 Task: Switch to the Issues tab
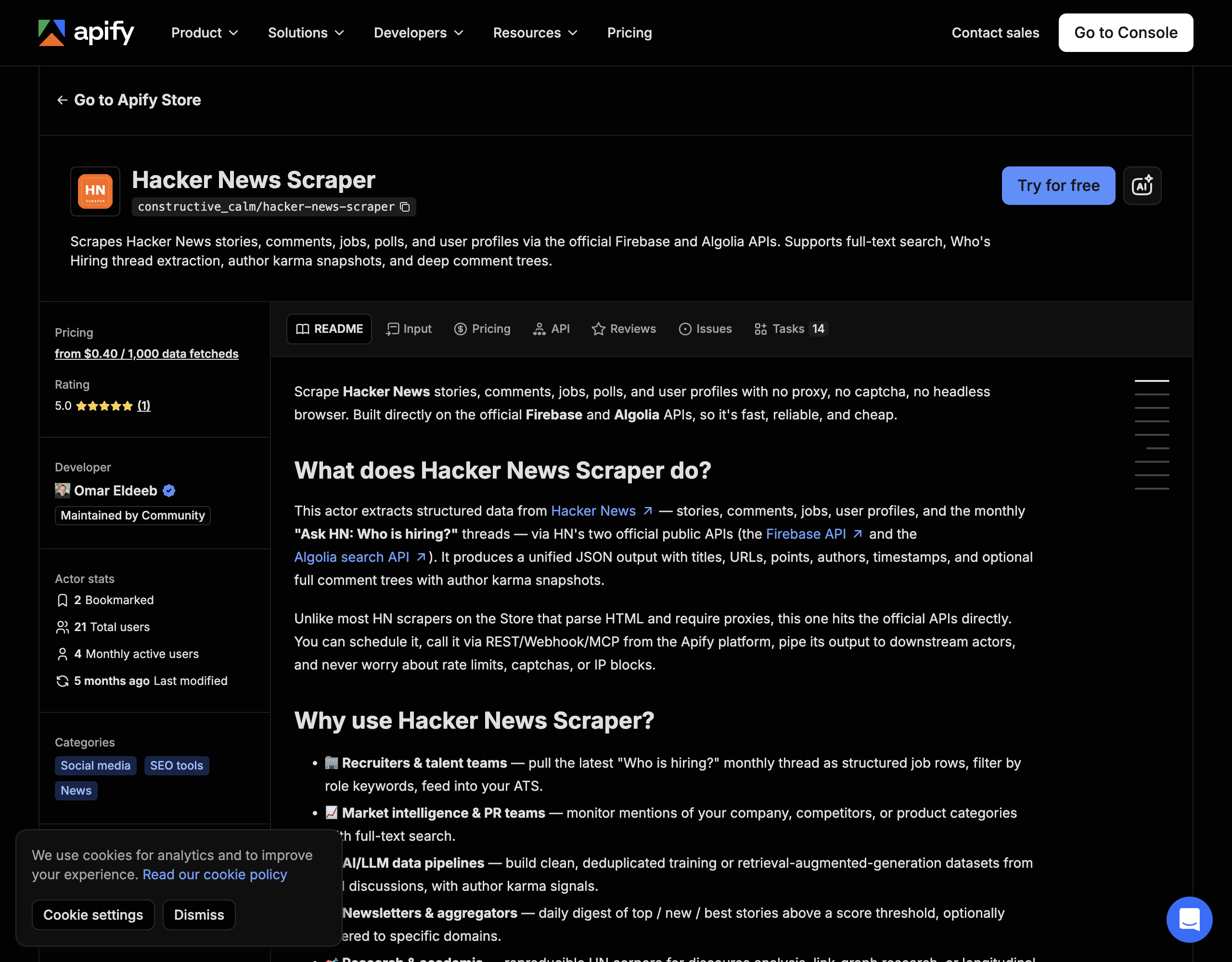pyautogui.click(x=705, y=329)
